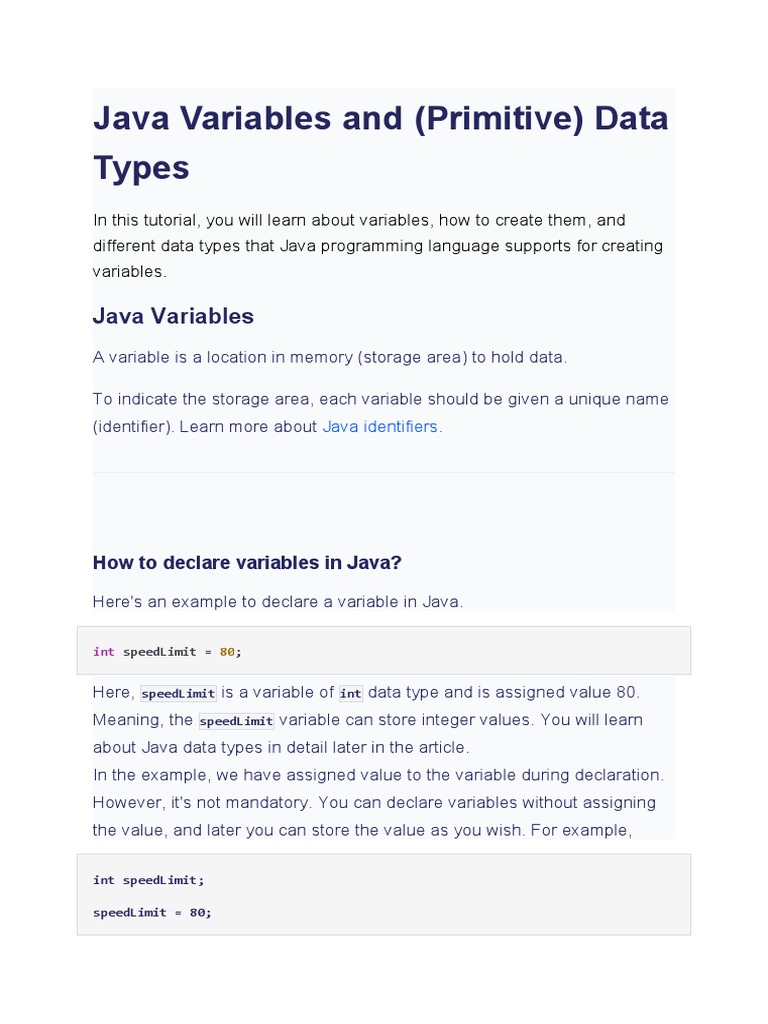
Task: Click the sentence 'A variable is a location in memory'
Action: point(329,357)
